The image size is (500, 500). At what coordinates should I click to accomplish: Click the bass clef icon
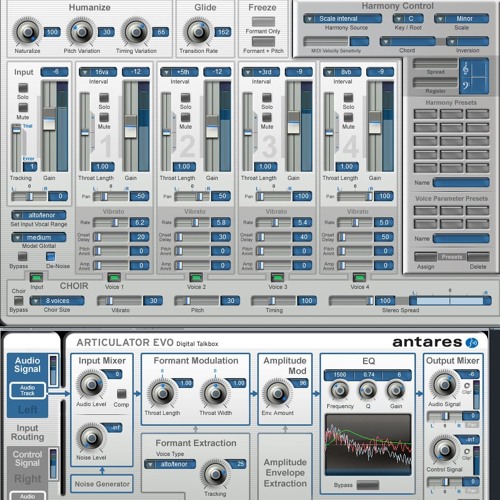click(x=466, y=86)
